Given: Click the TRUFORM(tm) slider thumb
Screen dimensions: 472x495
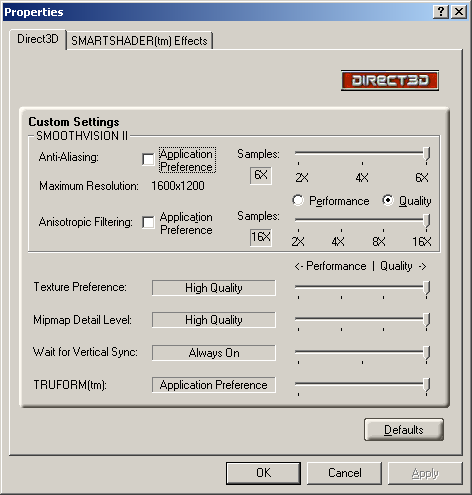Looking at the screenshot, I should pyautogui.click(x=427, y=386).
